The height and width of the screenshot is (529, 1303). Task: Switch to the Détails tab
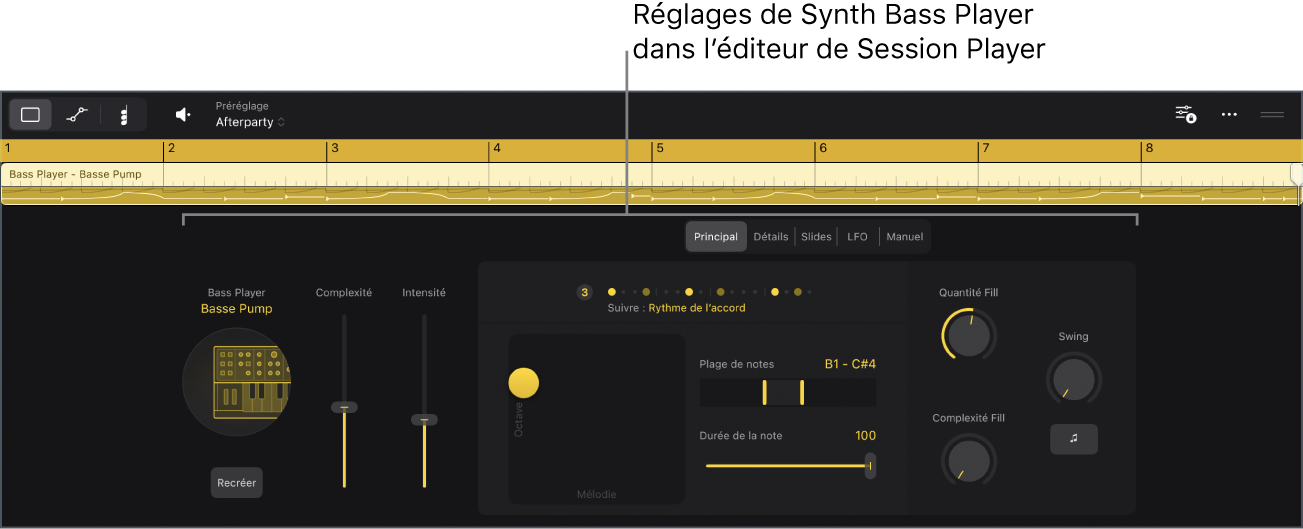pyautogui.click(x=771, y=237)
